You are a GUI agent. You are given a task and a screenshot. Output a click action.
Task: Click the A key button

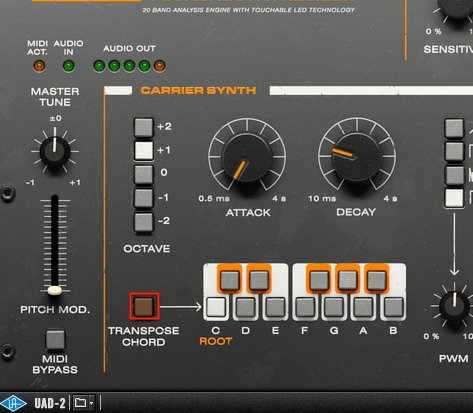pyautogui.click(x=364, y=307)
